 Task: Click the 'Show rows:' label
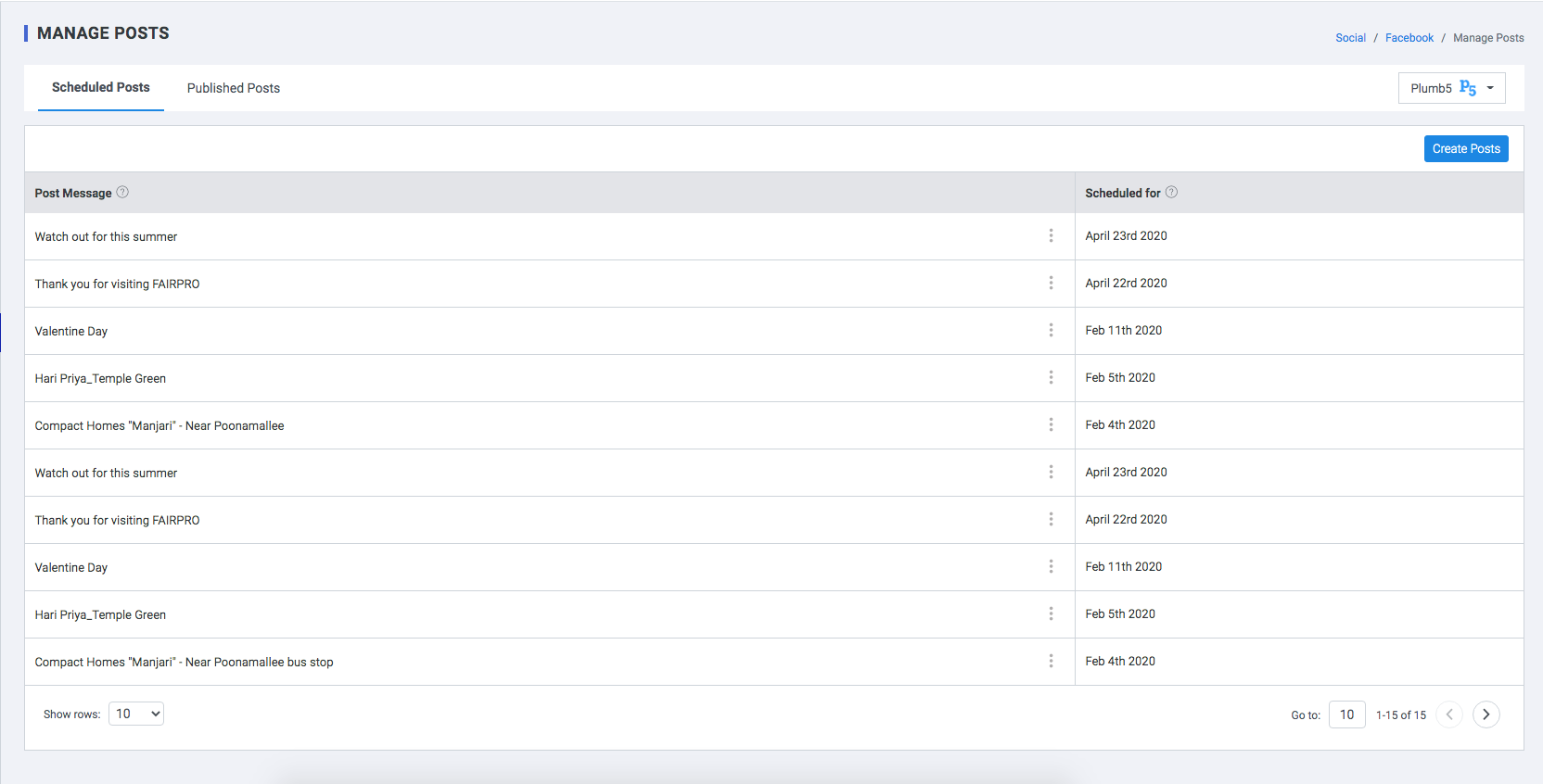(x=72, y=714)
